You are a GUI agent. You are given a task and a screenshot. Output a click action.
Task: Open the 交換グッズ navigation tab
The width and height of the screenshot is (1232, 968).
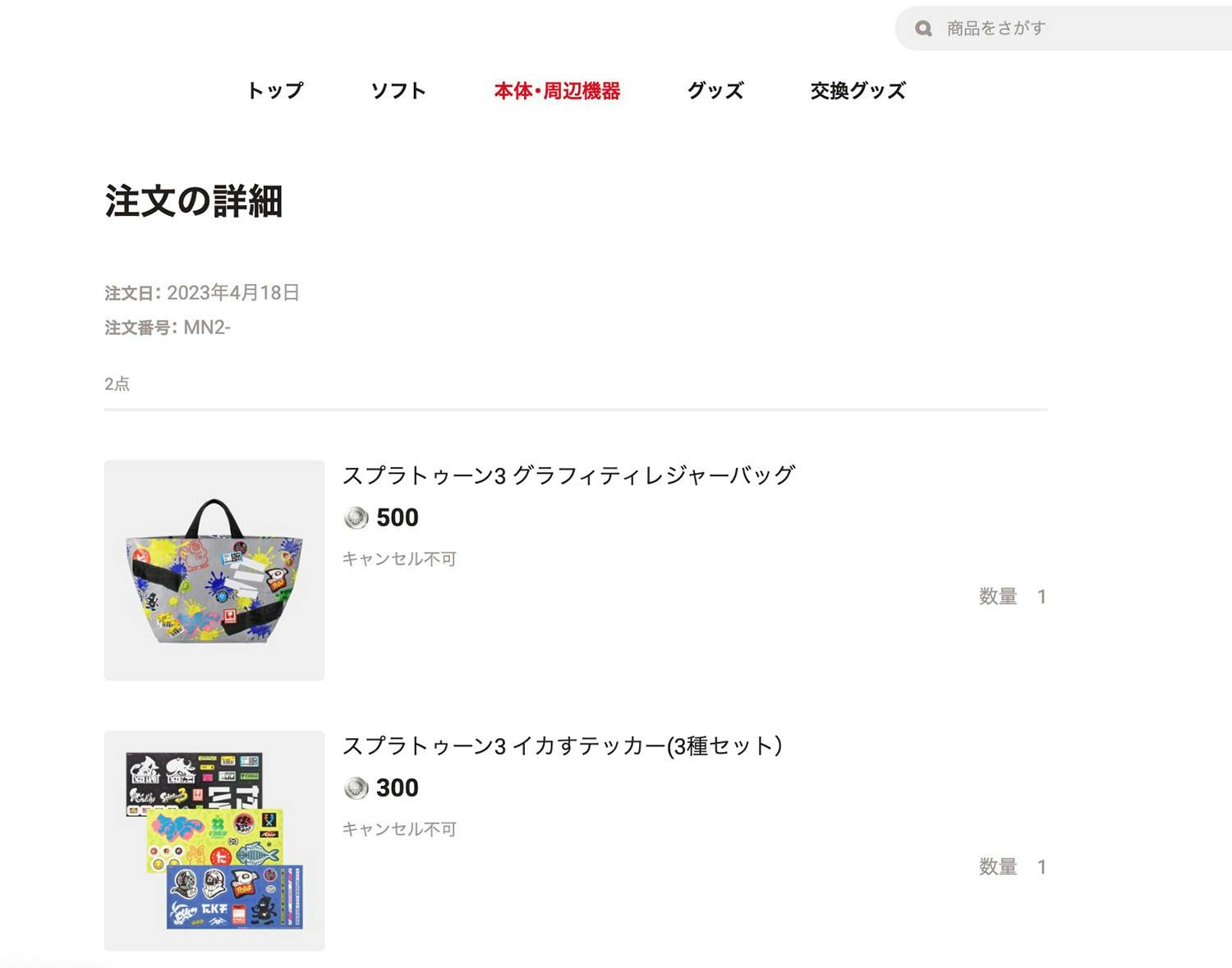[857, 90]
